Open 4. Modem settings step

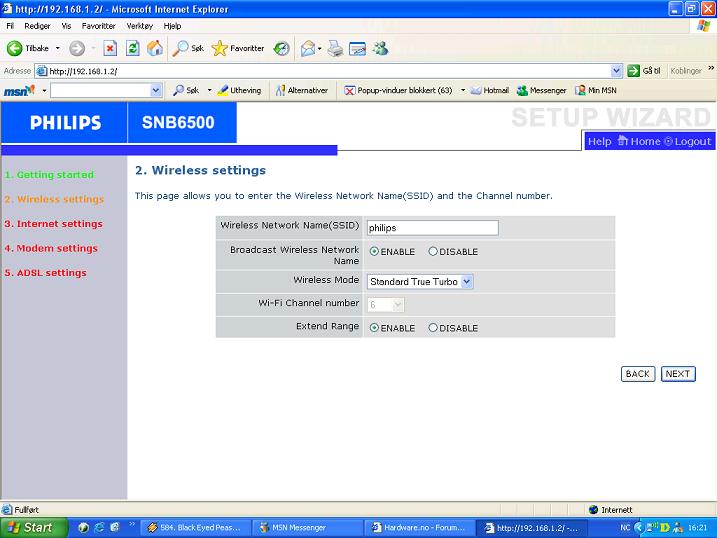click(51, 248)
